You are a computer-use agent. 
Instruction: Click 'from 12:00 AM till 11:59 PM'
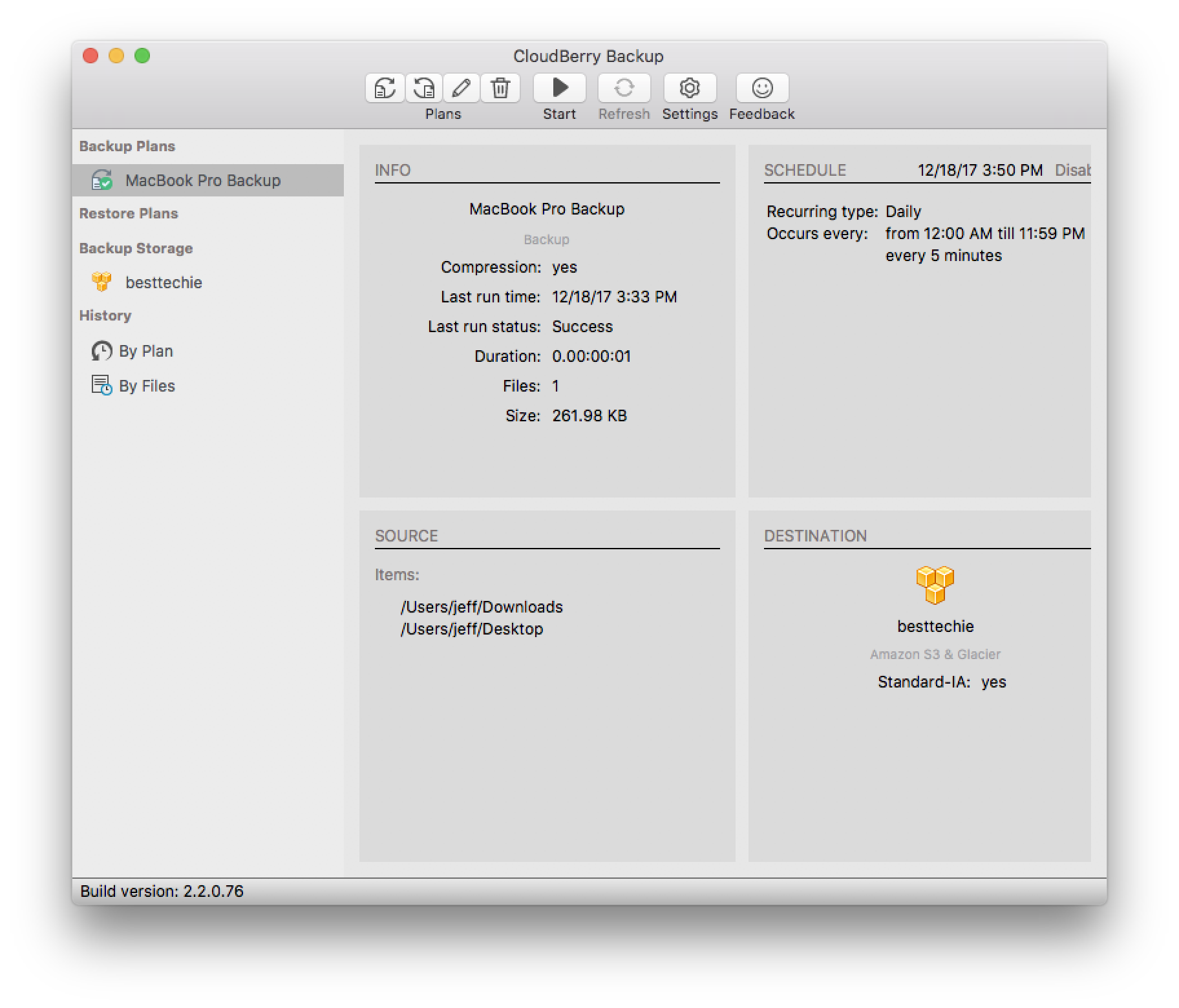[985, 233]
